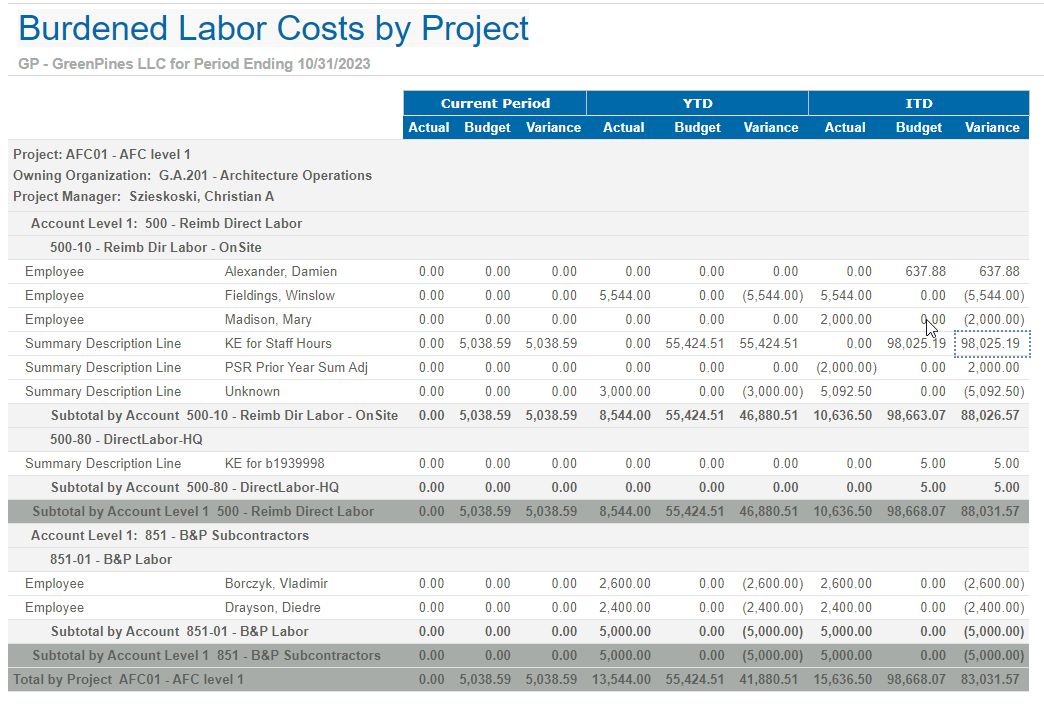Select the Current Period column group header
The height and width of the screenshot is (707, 1044).
495,103
